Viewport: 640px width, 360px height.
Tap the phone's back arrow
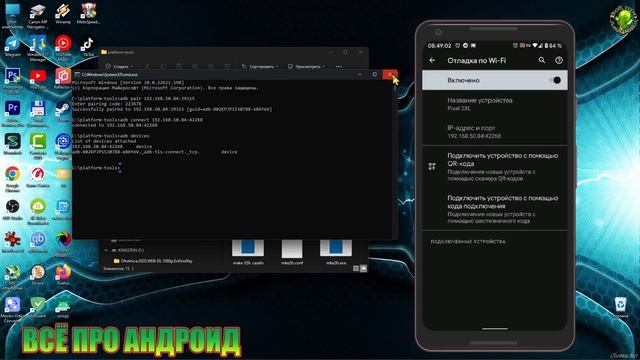pyautogui.click(x=432, y=60)
